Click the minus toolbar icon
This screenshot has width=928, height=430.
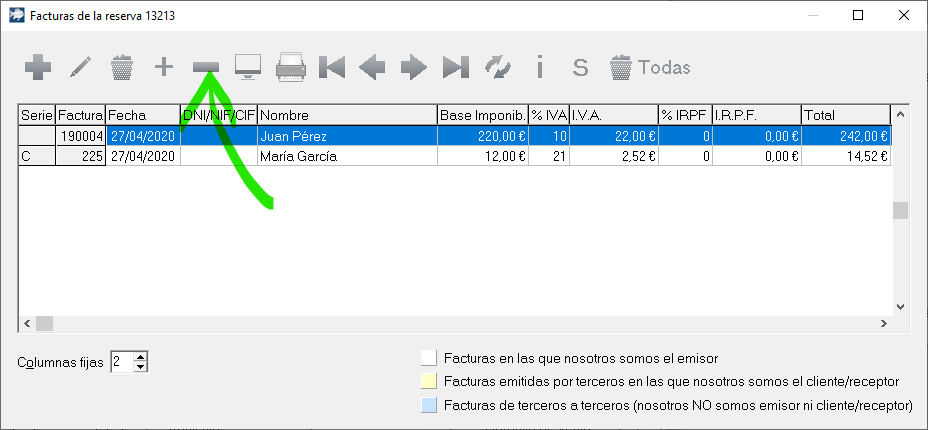coord(206,67)
